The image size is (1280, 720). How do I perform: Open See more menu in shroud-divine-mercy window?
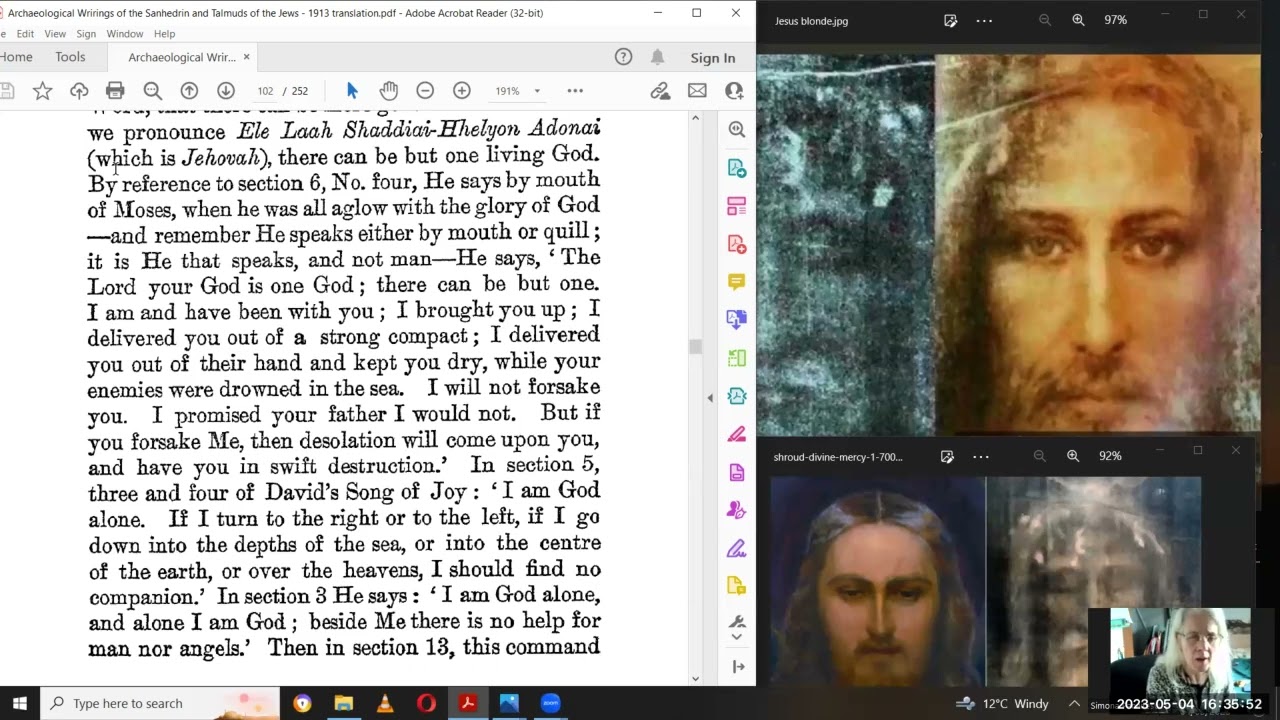(981, 456)
